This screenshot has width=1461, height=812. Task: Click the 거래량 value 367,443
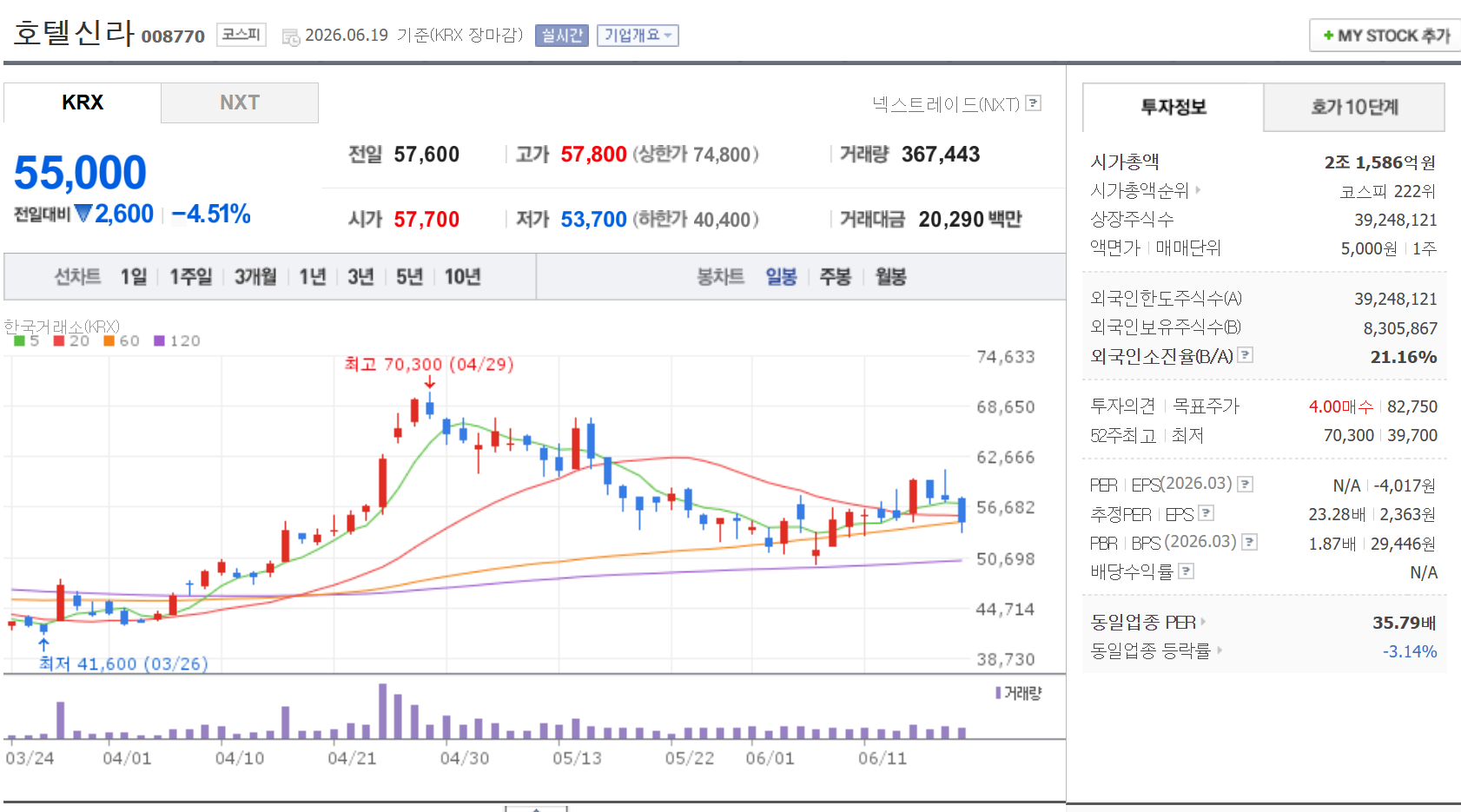941,155
